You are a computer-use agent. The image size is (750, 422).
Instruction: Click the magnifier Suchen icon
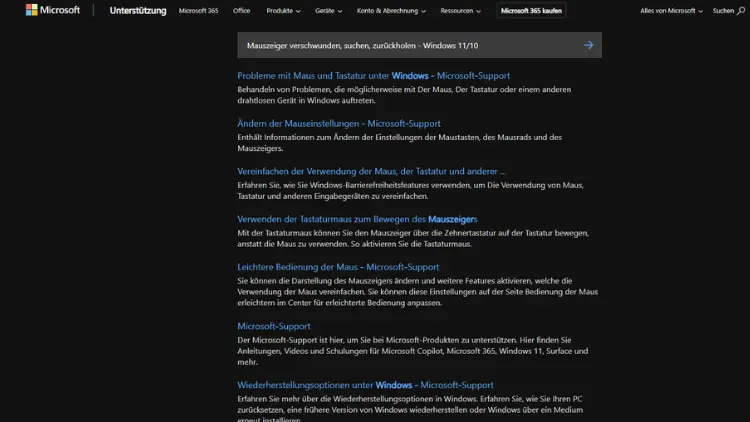tap(741, 11)
